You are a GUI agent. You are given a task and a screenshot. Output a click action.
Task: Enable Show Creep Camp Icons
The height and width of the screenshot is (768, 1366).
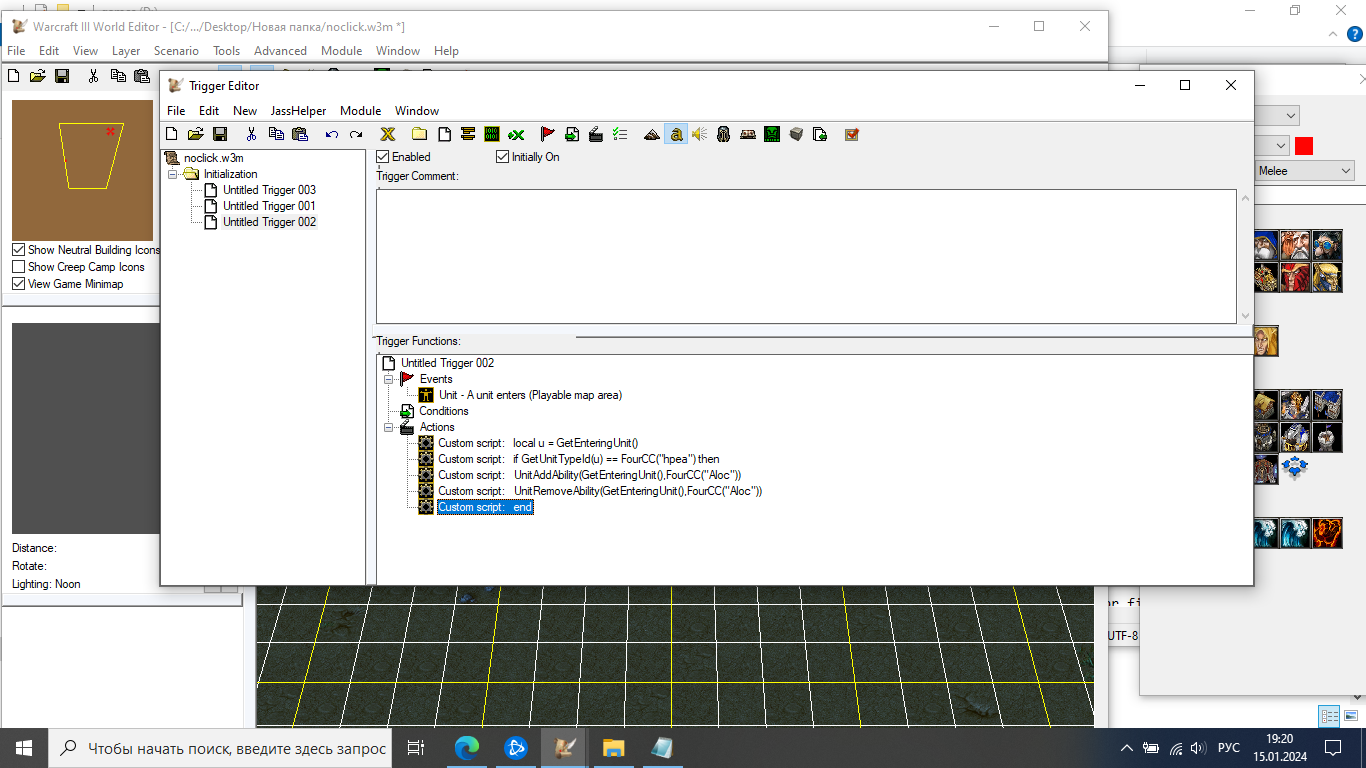[x=18, y=267]
